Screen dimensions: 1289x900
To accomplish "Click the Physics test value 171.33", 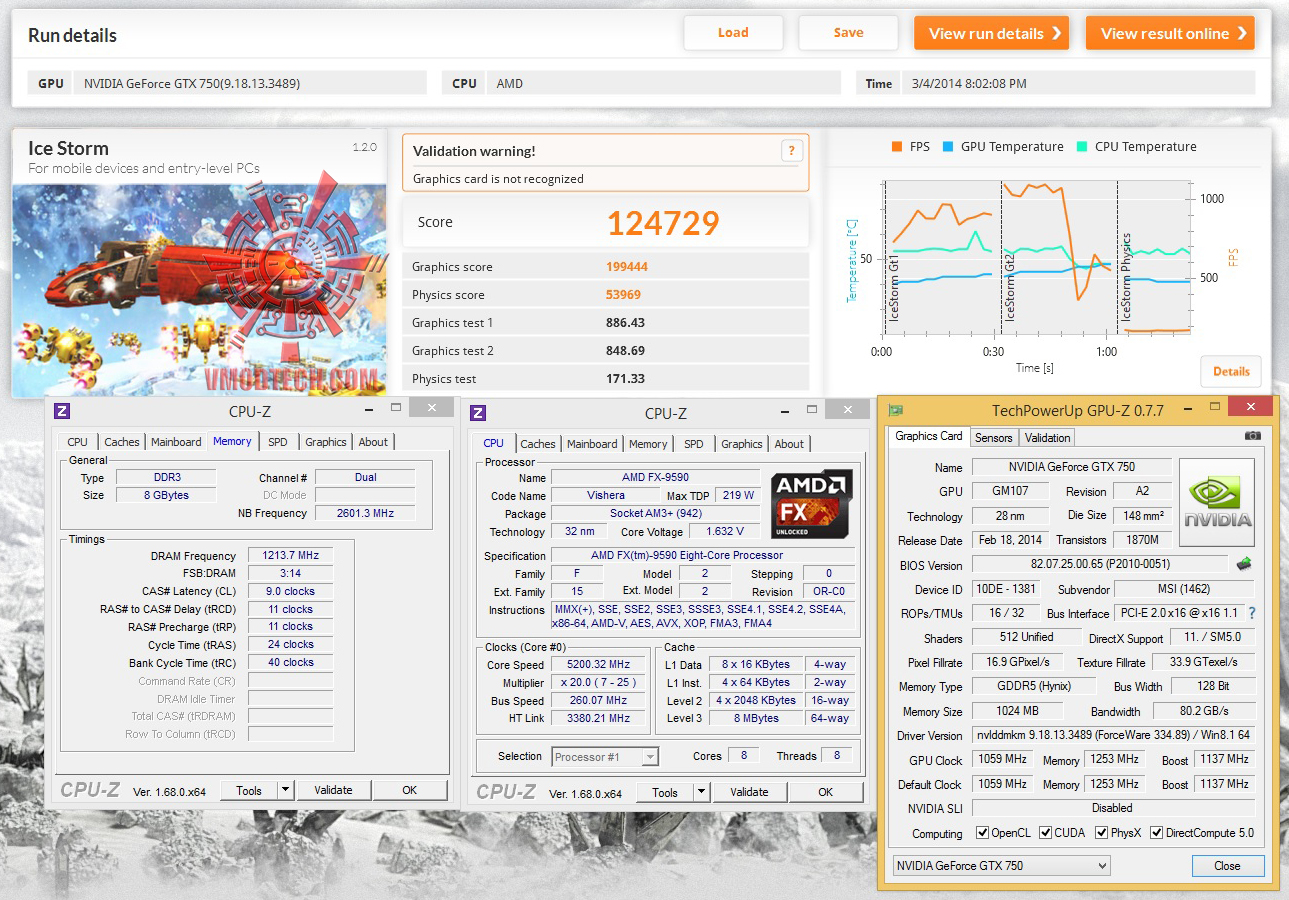I will pos(626,379).
